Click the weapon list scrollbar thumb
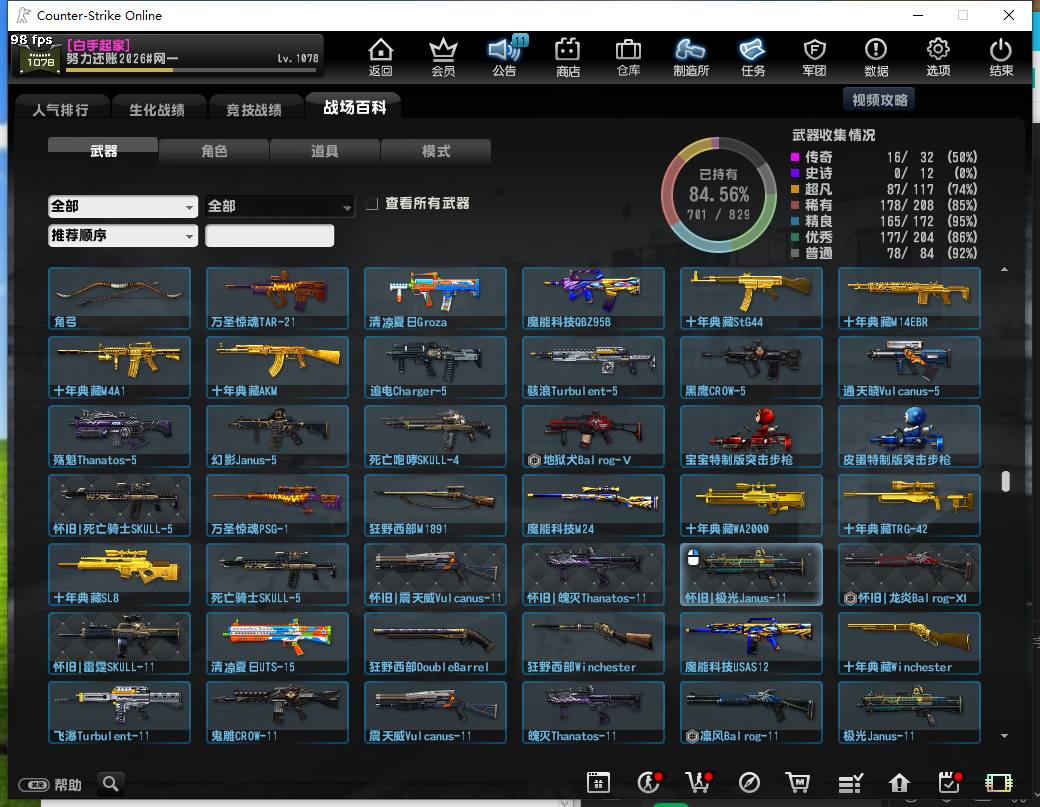The width and height of the screenshot is (1040, 807). click(x=1006, y=481)
